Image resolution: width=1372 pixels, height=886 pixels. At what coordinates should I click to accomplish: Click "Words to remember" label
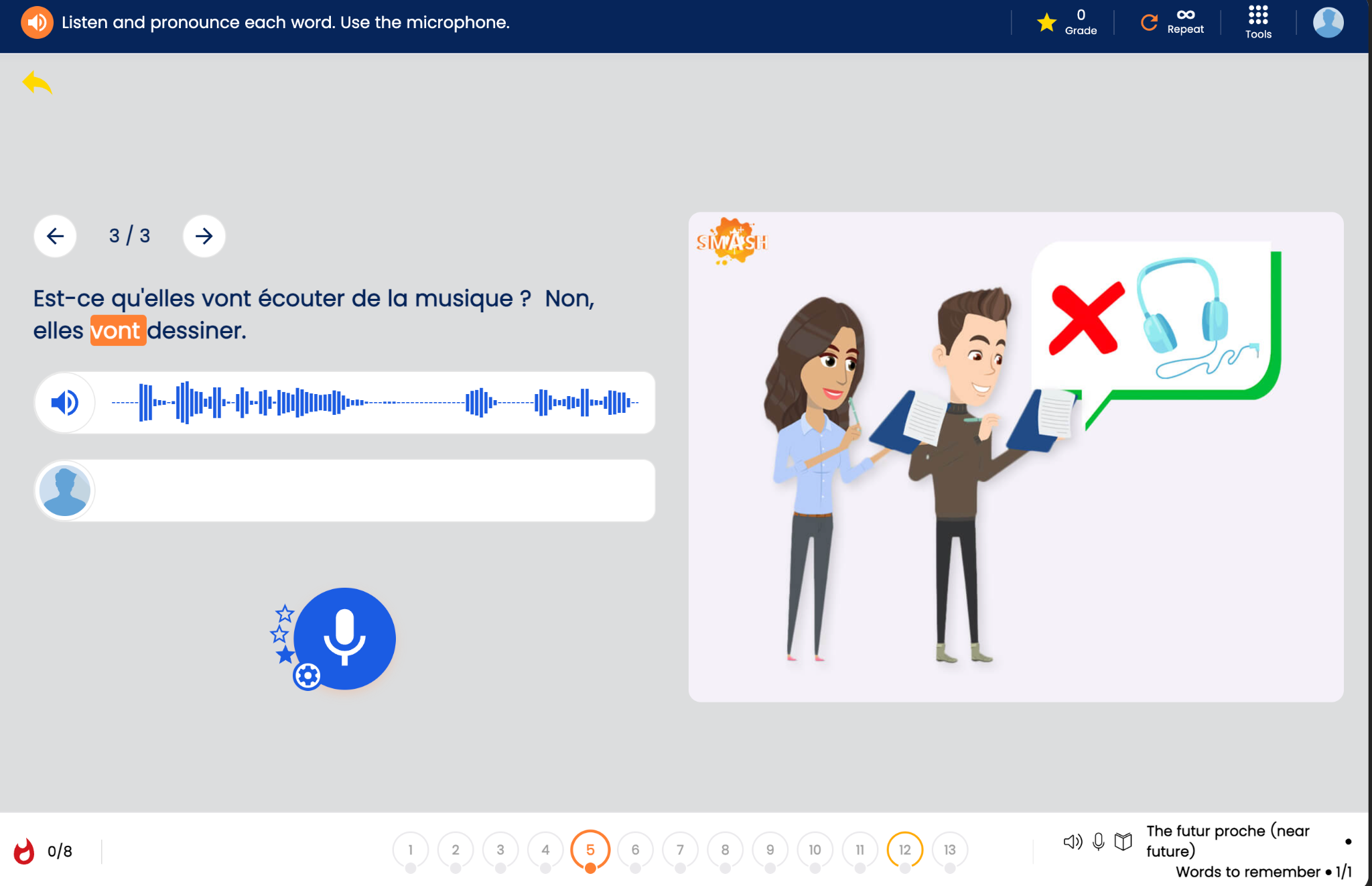pos(1247,872)
